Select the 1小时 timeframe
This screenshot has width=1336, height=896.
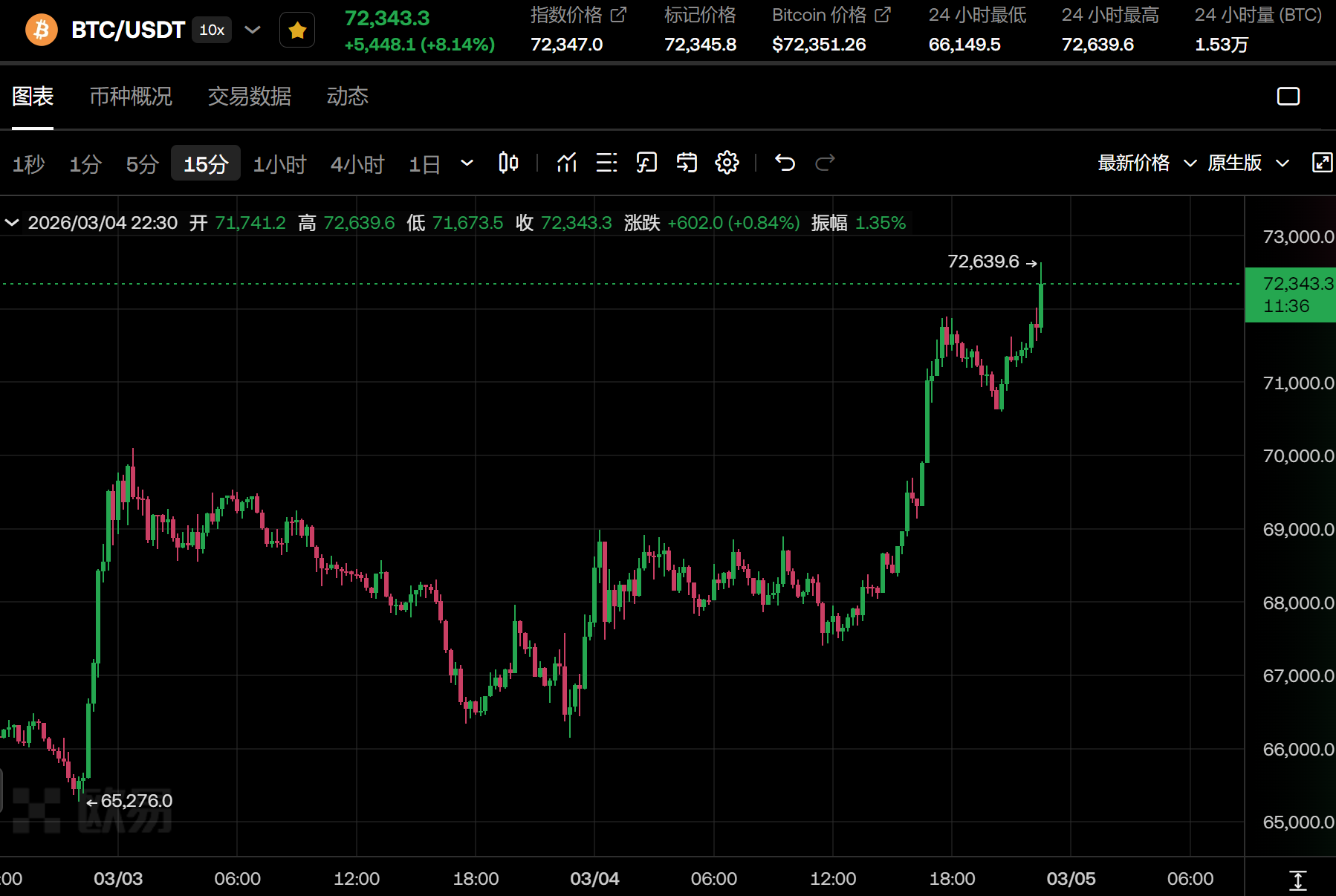click(279, 164)
